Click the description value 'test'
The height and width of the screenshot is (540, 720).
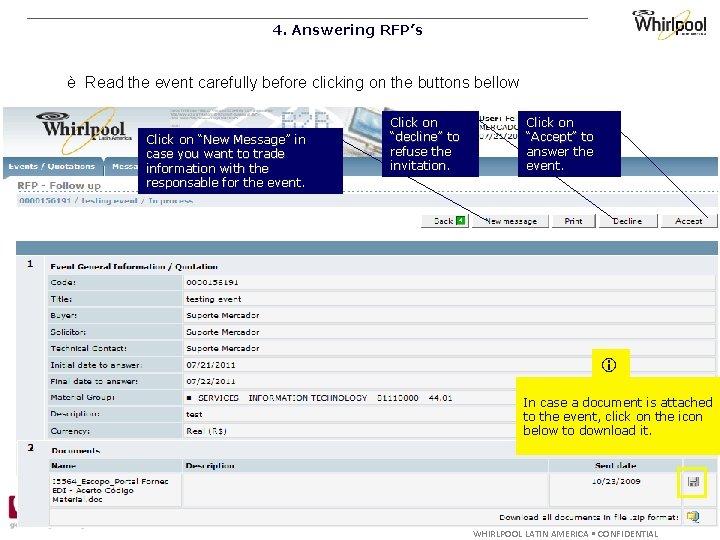194,414
